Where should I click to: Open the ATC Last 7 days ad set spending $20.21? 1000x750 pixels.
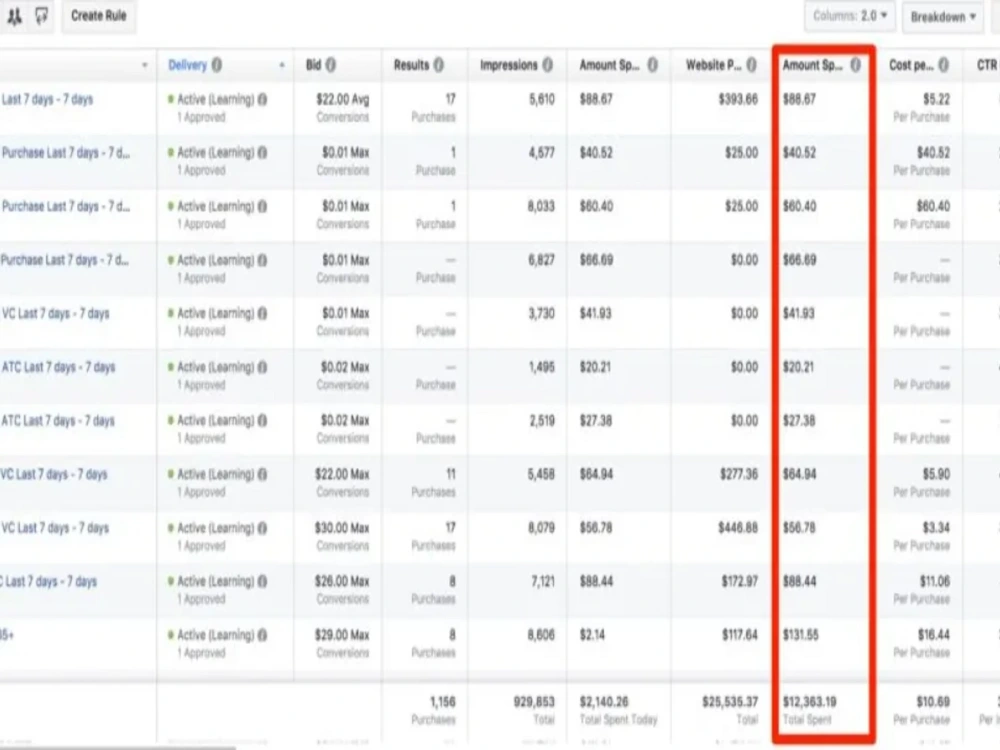[x=58, y=367]
